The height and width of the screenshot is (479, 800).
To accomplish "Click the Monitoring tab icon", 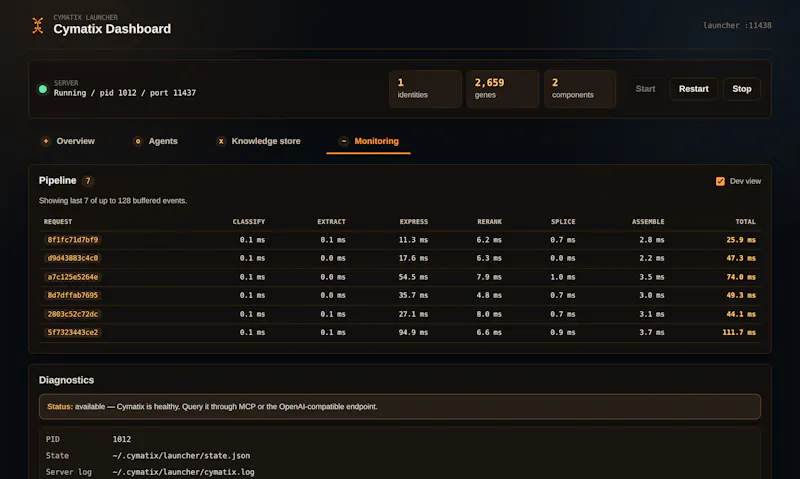I will (344, 141).
